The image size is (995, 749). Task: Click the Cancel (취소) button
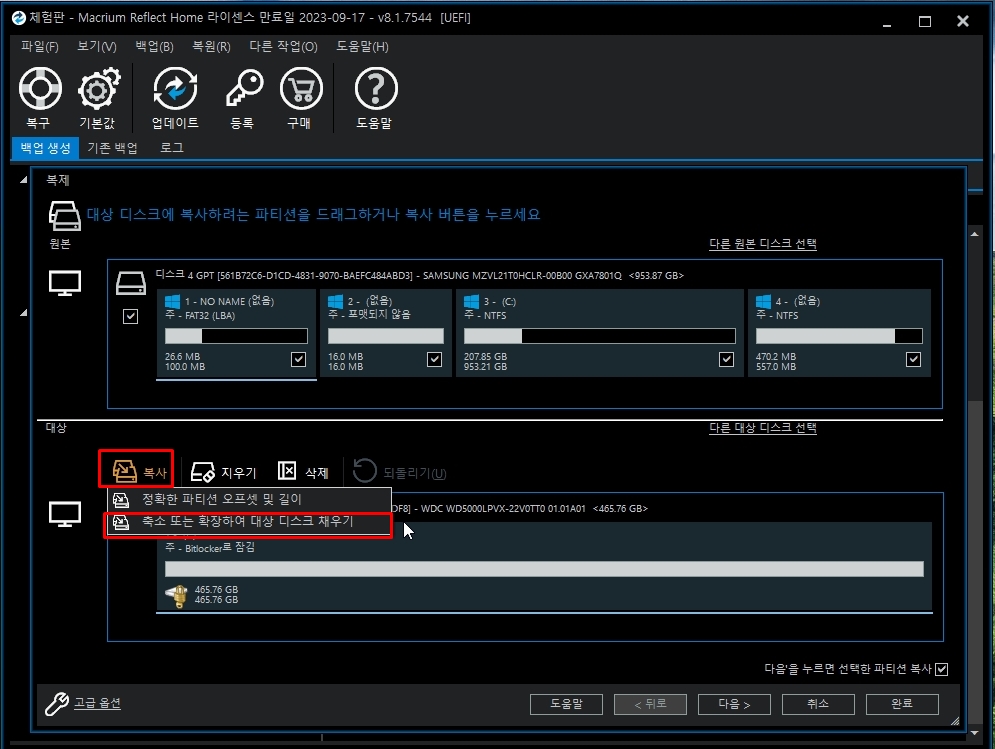[818, 704]
